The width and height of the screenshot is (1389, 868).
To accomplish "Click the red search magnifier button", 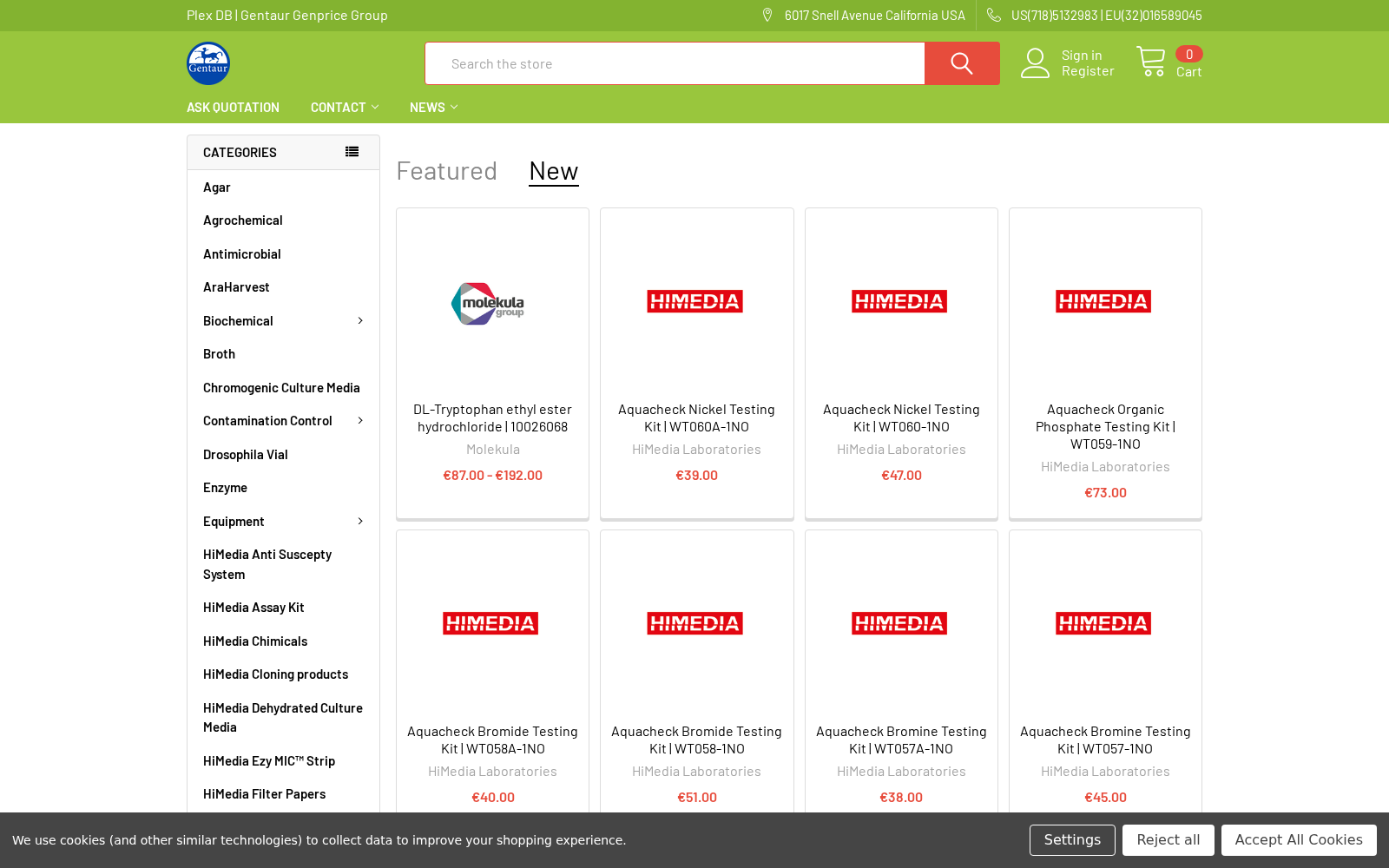I will coord(962,63).
